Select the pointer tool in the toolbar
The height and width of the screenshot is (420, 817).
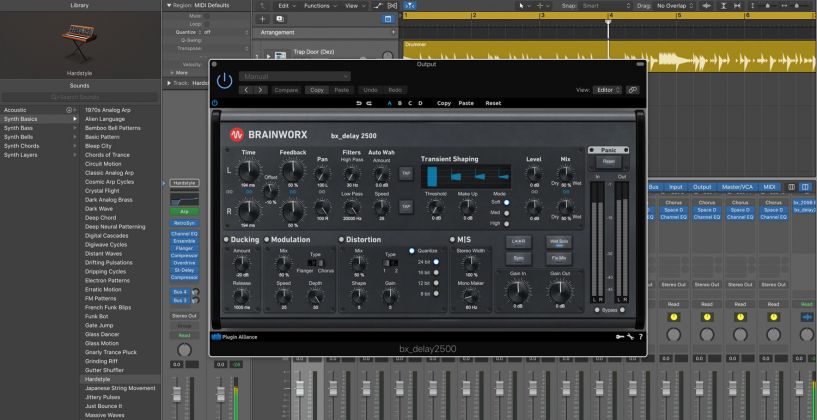[x=523, y=6]
